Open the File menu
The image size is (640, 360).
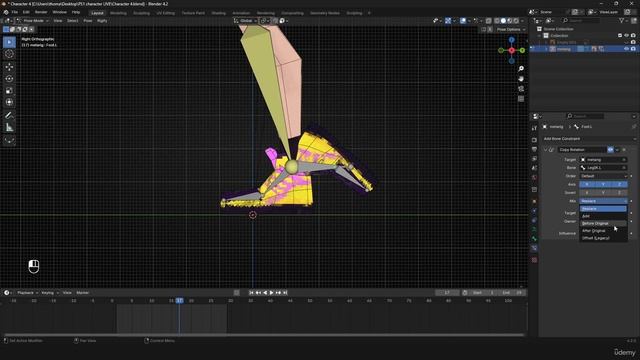[x=15, y=12]
